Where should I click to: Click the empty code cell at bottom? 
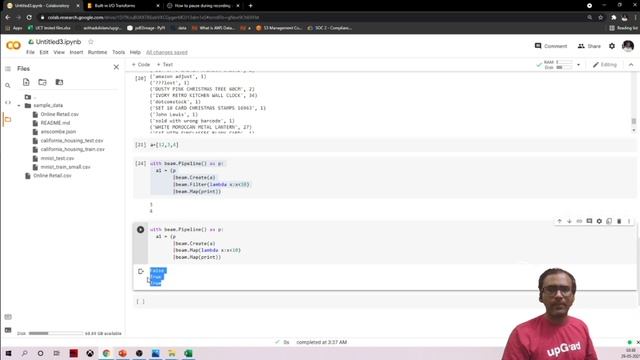pyautogui.click(x=385, y=301)
